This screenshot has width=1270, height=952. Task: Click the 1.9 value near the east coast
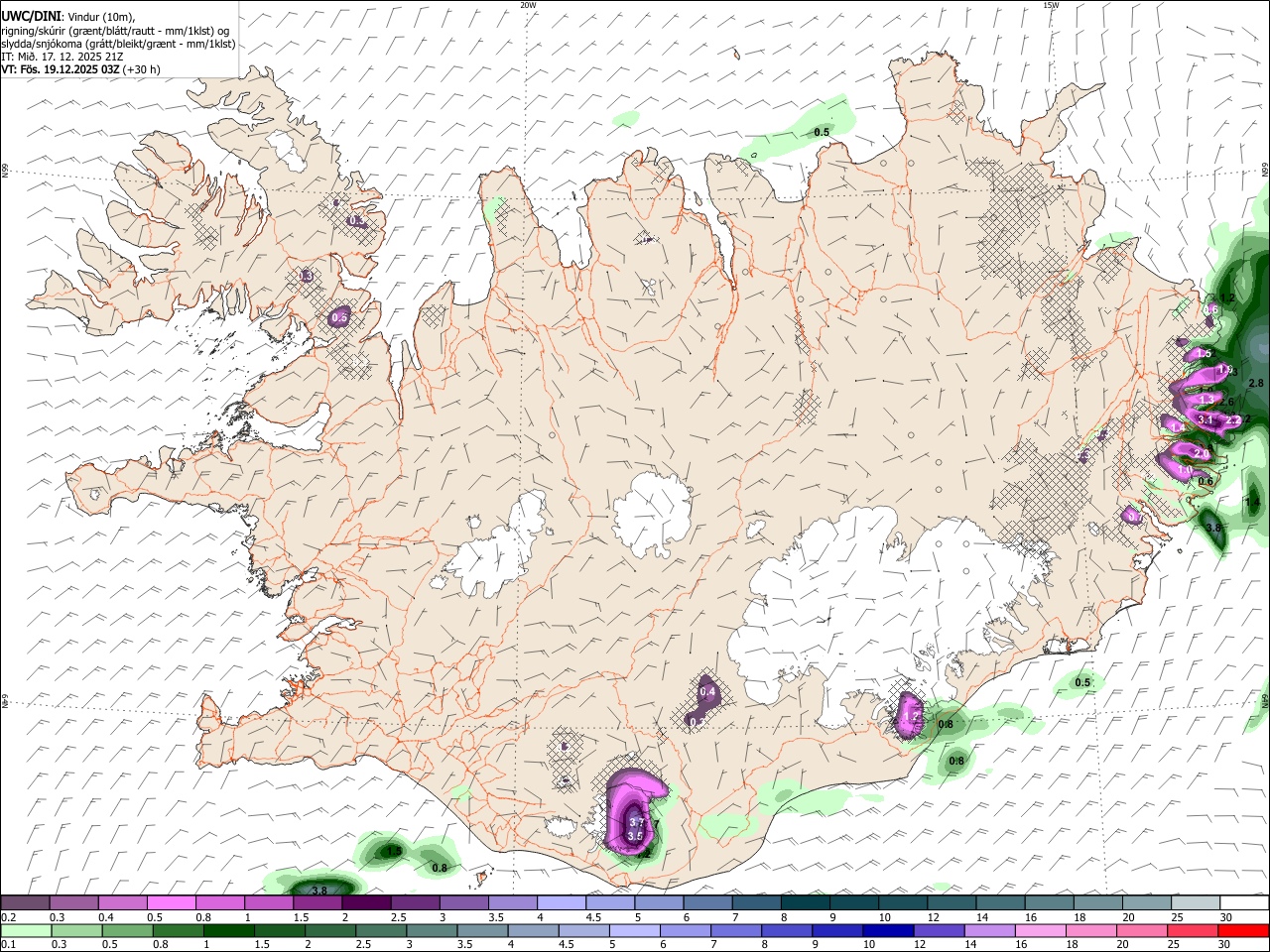(1225, 371)
